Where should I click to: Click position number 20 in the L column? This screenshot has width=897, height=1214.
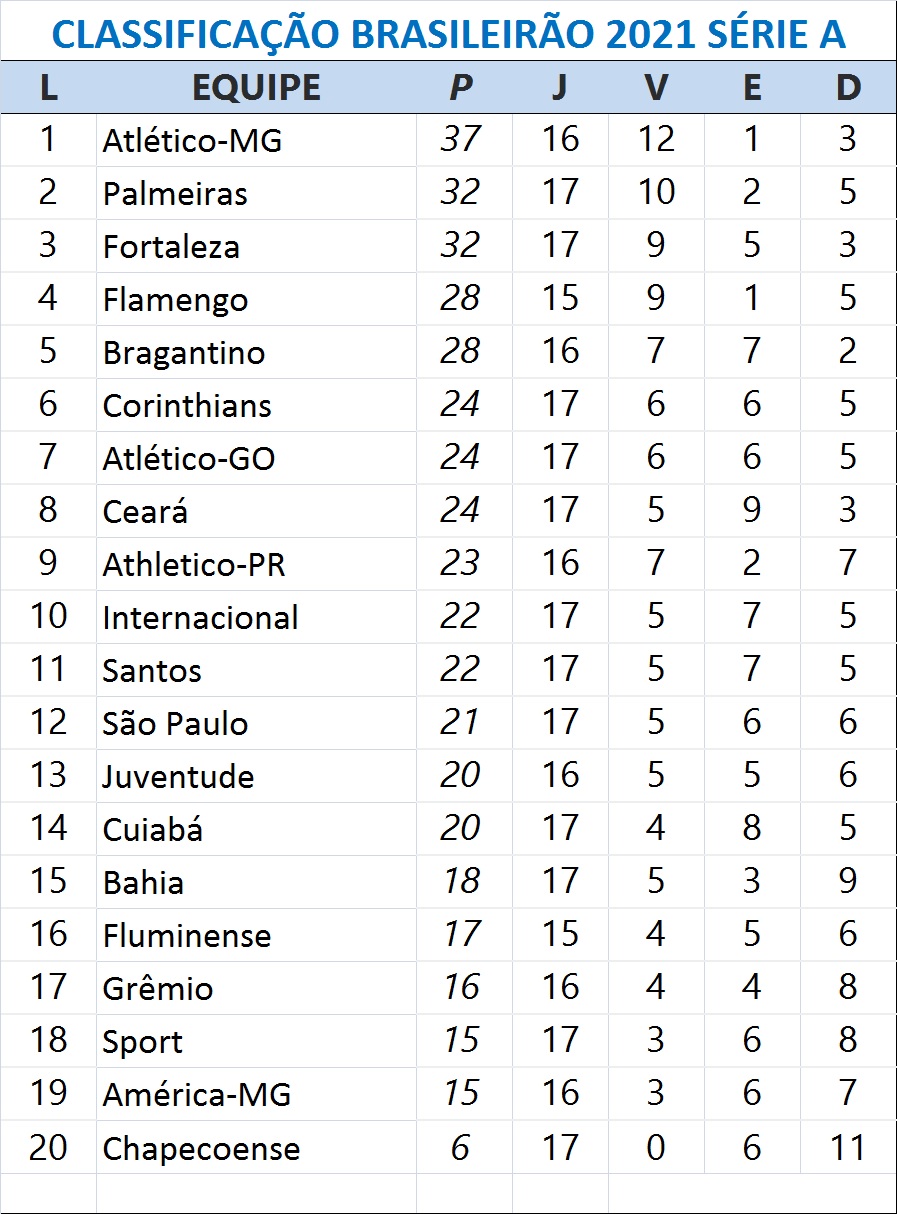pyautogui.click(x=48, y=1147)
